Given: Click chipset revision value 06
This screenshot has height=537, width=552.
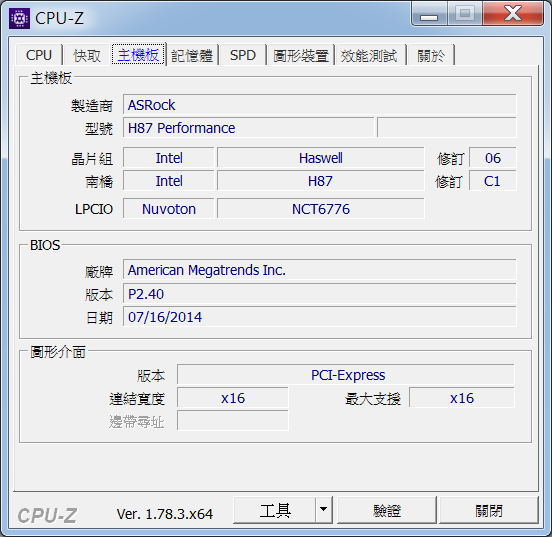Looking at the screenshot, I should click(x=493, y=158).
